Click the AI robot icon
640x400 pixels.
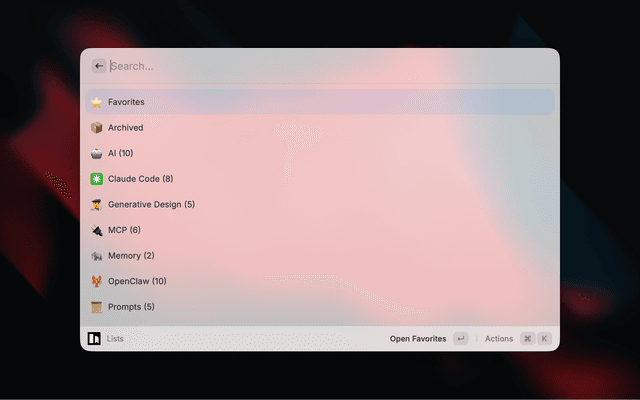point(96,153)
